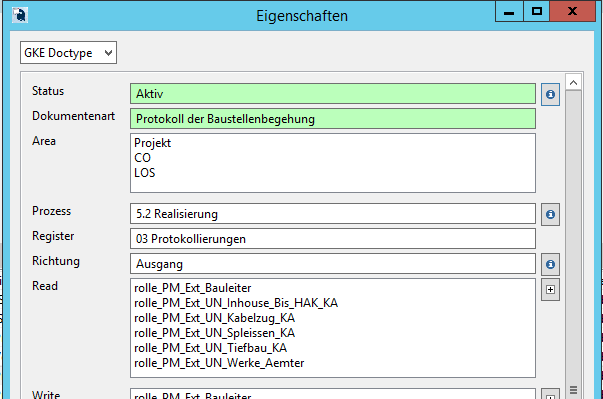Screen dimensions: 603x399
Task: Select LOS in the Area list
Action: (x=145, y=173)
